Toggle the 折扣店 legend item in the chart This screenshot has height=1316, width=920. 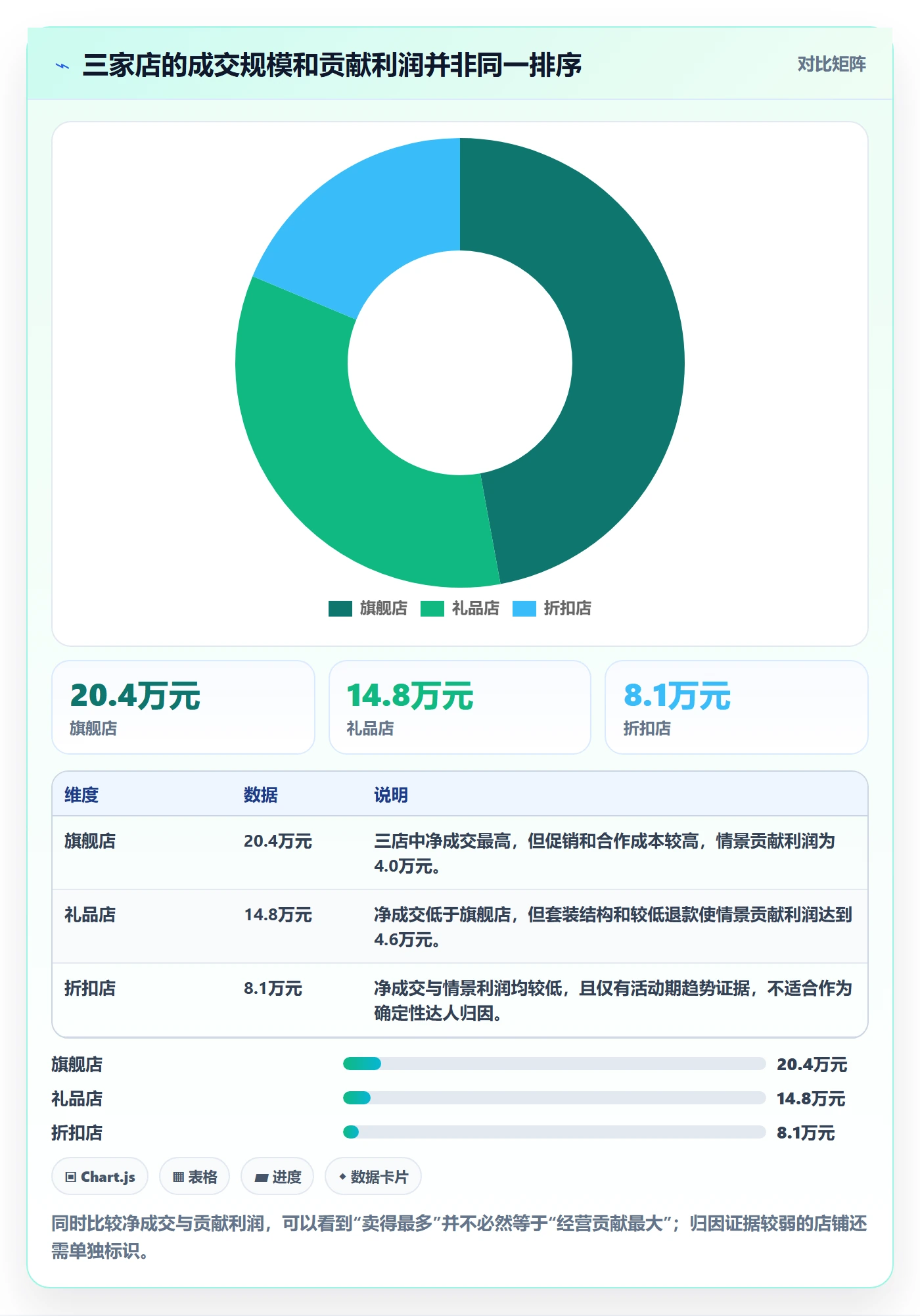pos(552,608)
